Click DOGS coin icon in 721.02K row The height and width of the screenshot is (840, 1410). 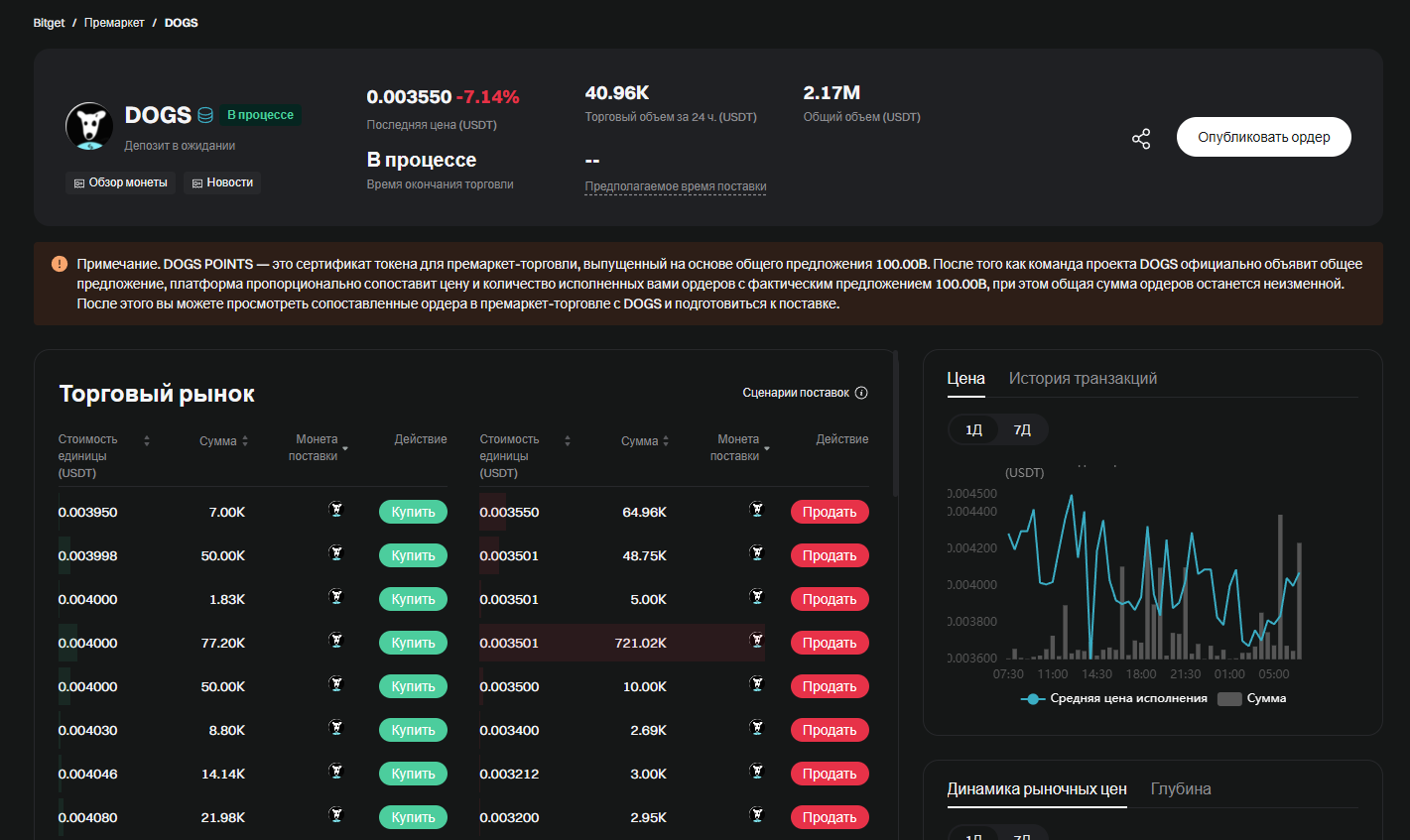tap(757, 641)
